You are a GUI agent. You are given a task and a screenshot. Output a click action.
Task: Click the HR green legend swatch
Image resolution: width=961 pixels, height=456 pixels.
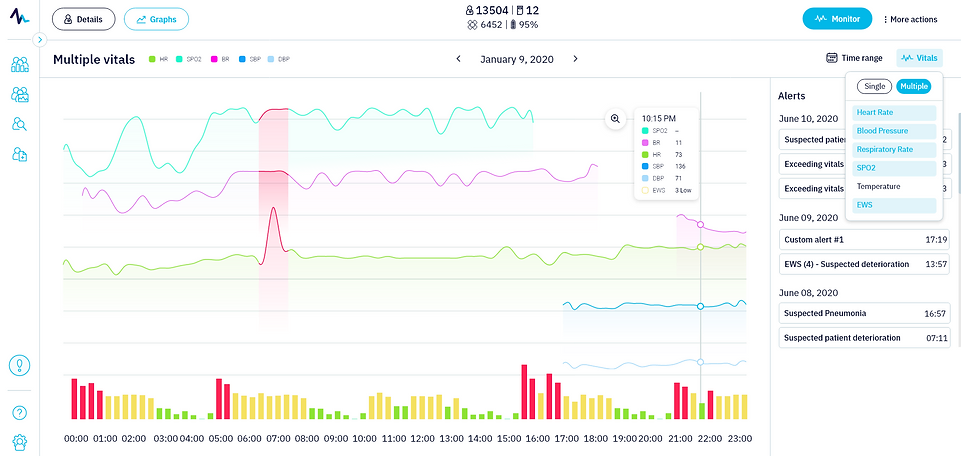coord(152,59)
